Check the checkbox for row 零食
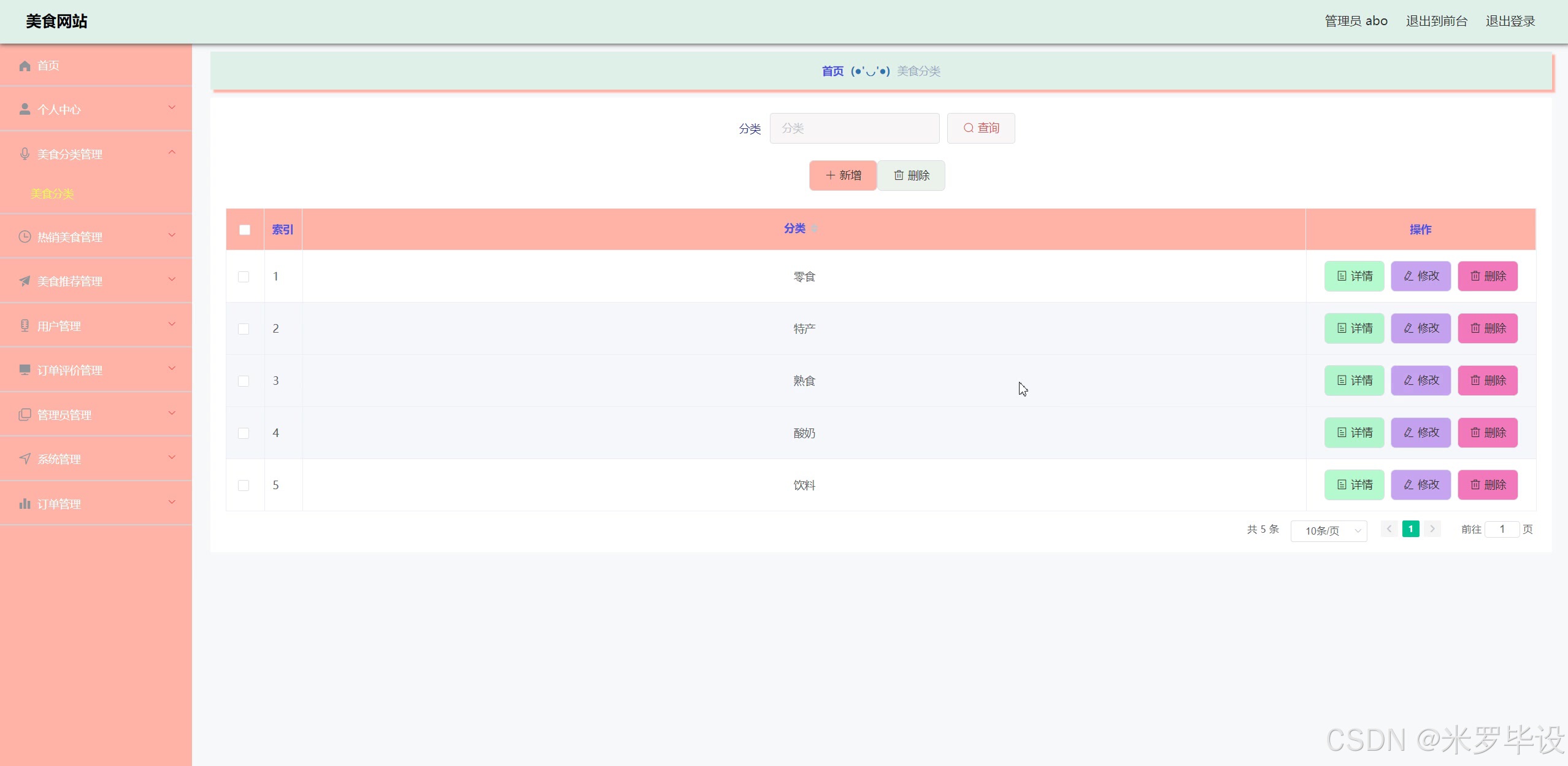1568x766 pixels. [244, 277]
